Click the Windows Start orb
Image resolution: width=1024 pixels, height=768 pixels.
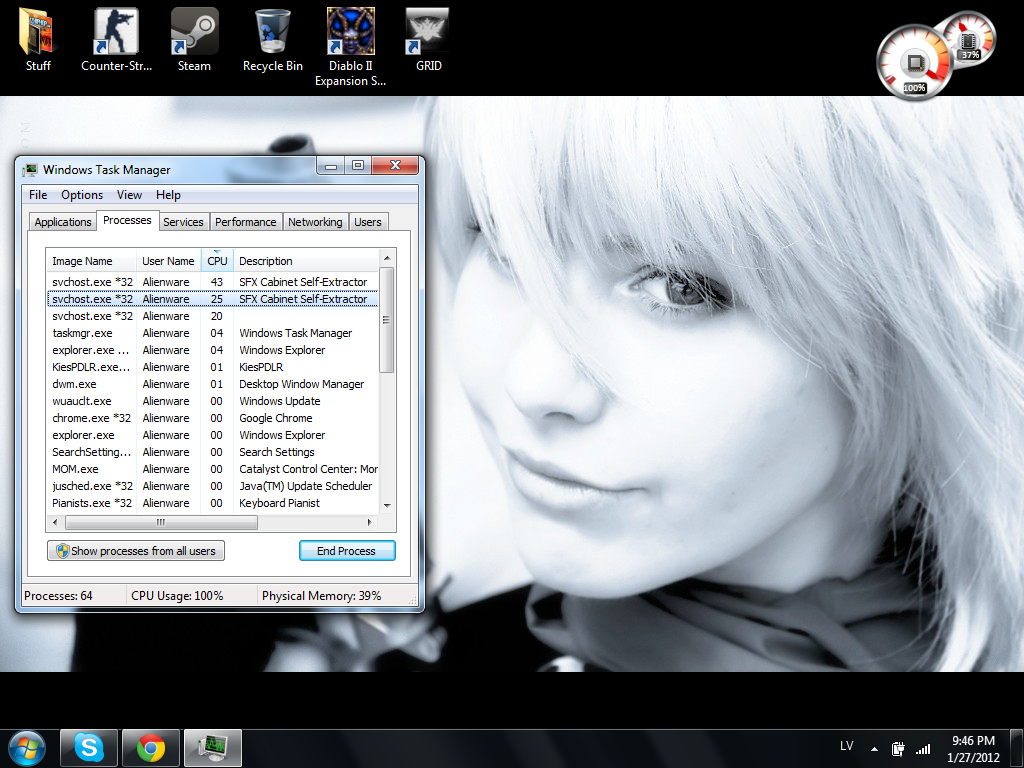click(26, 747)
